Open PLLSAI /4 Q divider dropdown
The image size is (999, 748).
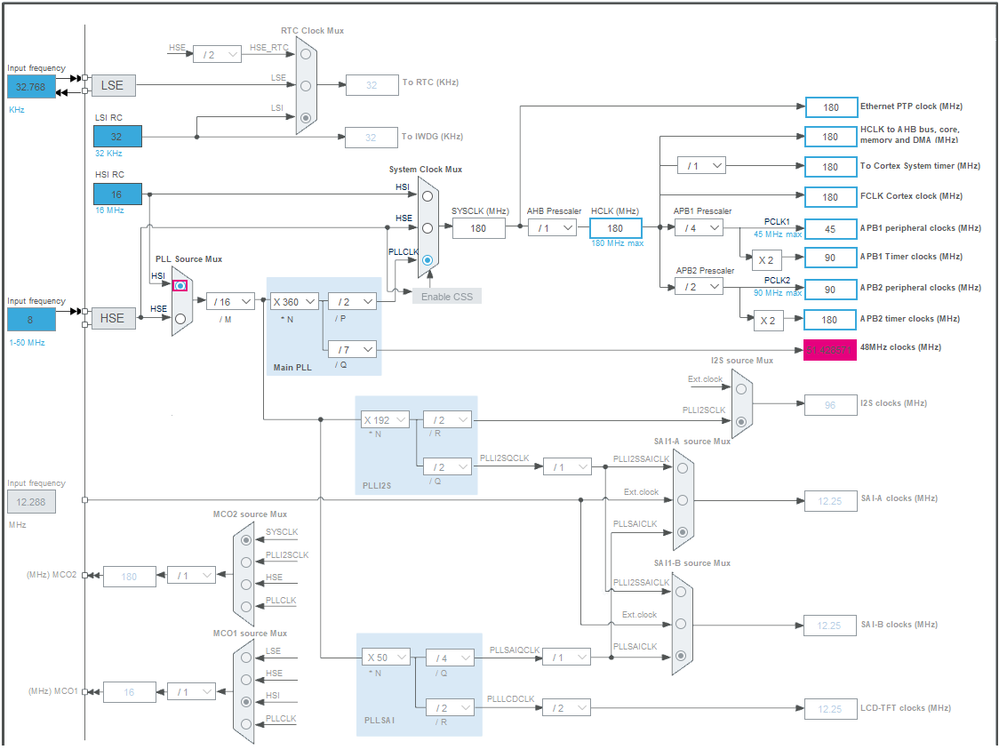click(450, 658)
